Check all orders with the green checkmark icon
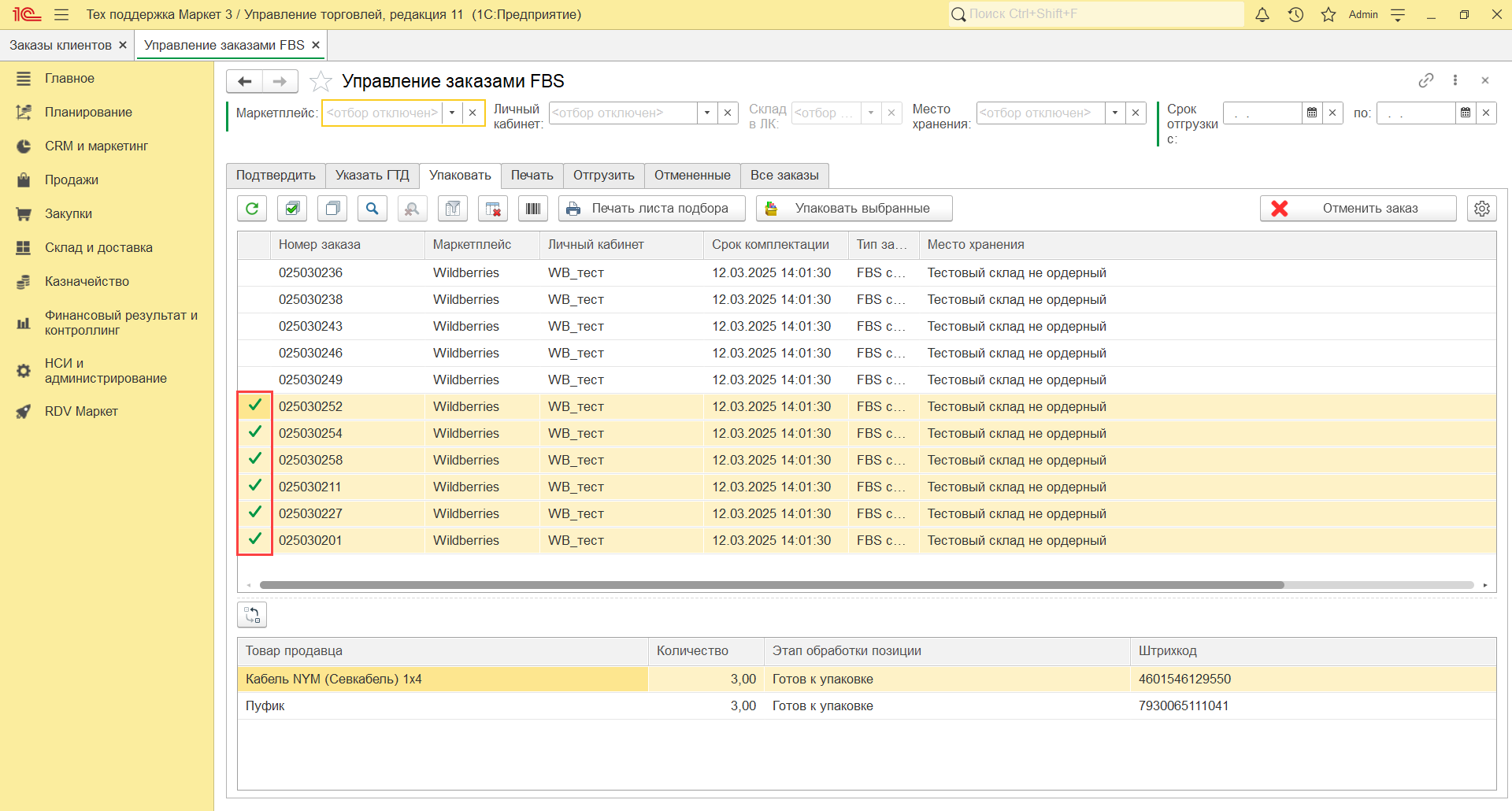This screenshot has height=811, width=1512. click(292, 209)
